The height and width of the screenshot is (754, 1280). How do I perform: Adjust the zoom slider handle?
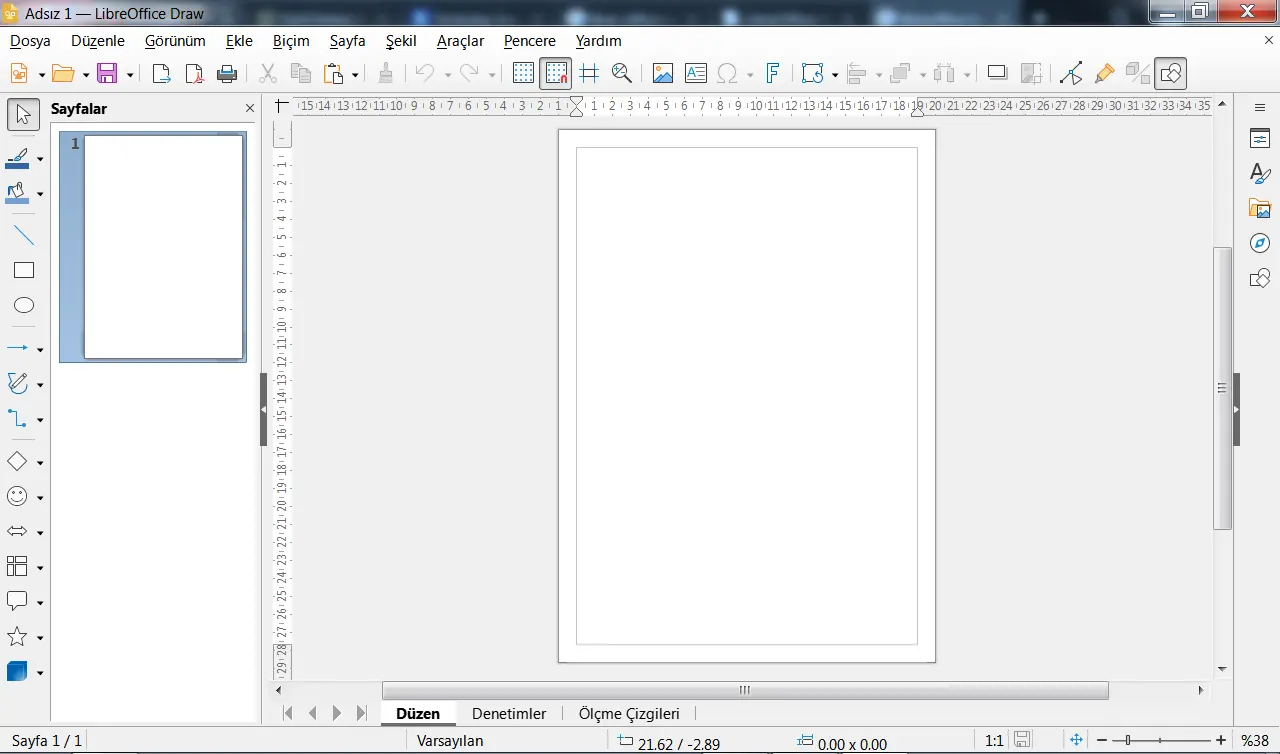click(x=1128, y=741)
